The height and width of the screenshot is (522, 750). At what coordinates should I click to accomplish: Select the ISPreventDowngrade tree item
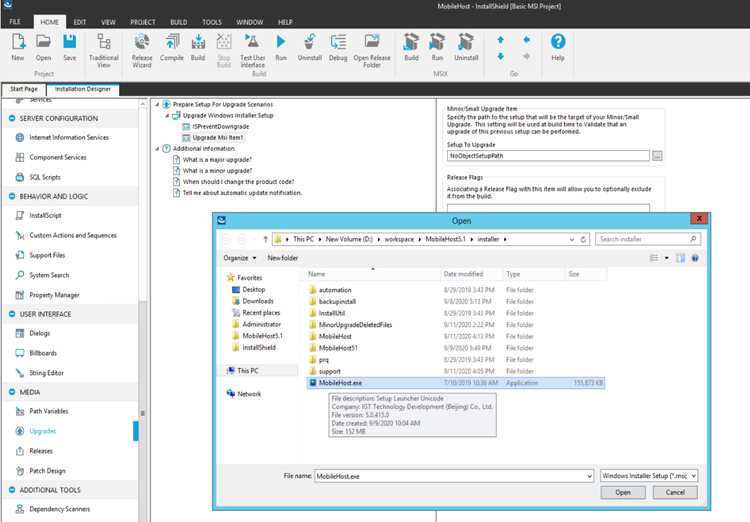(221, 127)
